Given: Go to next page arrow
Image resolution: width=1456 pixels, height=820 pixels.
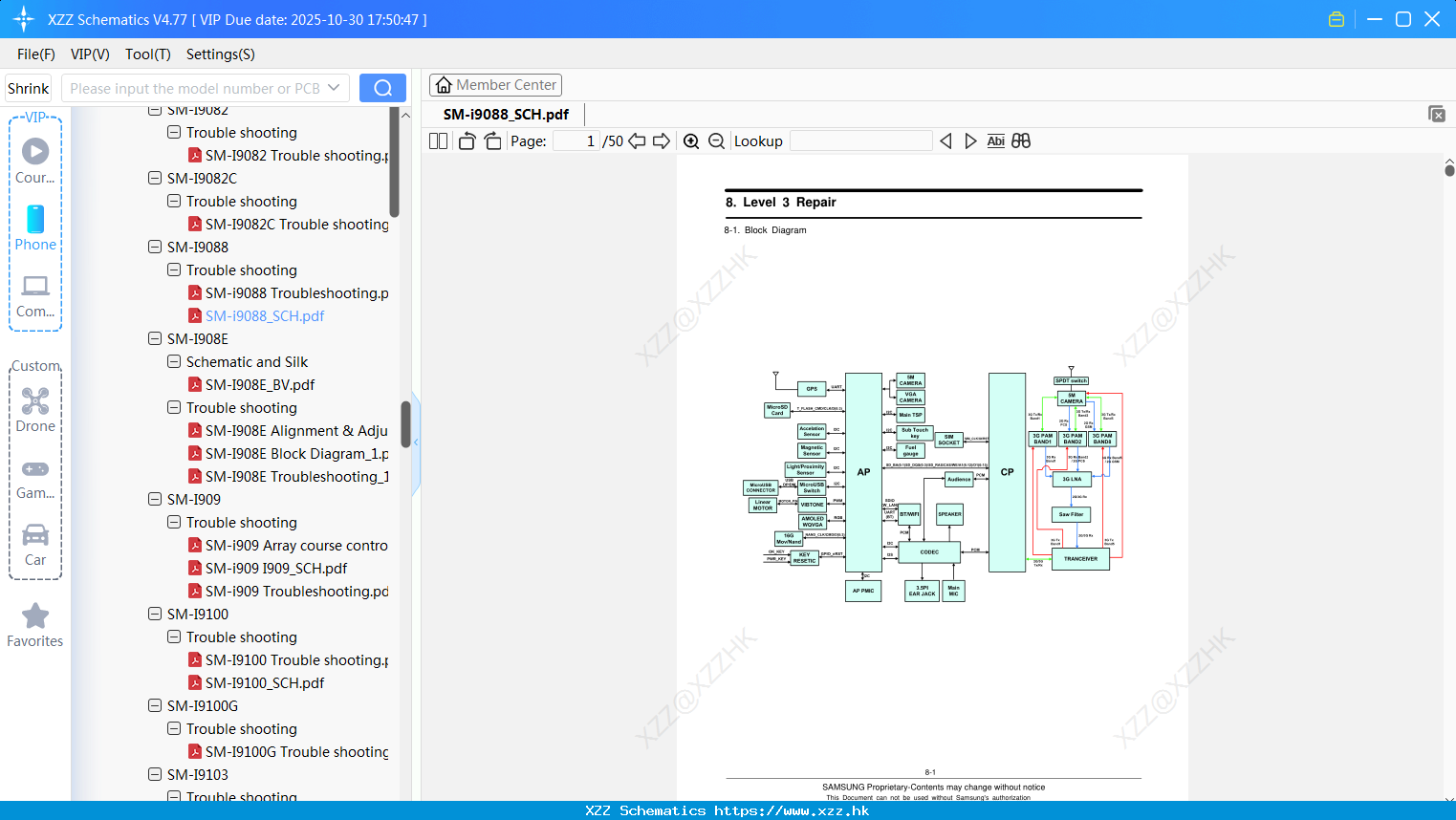Looking at the screenshot, I should 662,141.
